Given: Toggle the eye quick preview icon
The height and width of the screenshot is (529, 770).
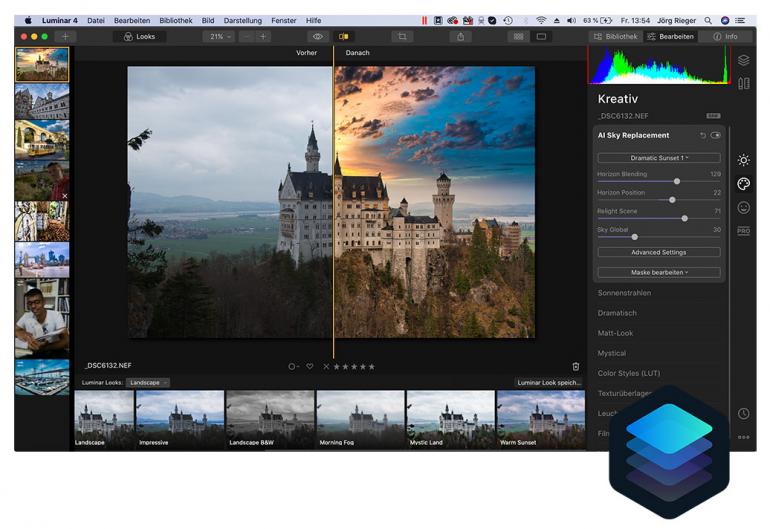Looking at the screenshot, I should pyautogui.click(x=318, y=36).
